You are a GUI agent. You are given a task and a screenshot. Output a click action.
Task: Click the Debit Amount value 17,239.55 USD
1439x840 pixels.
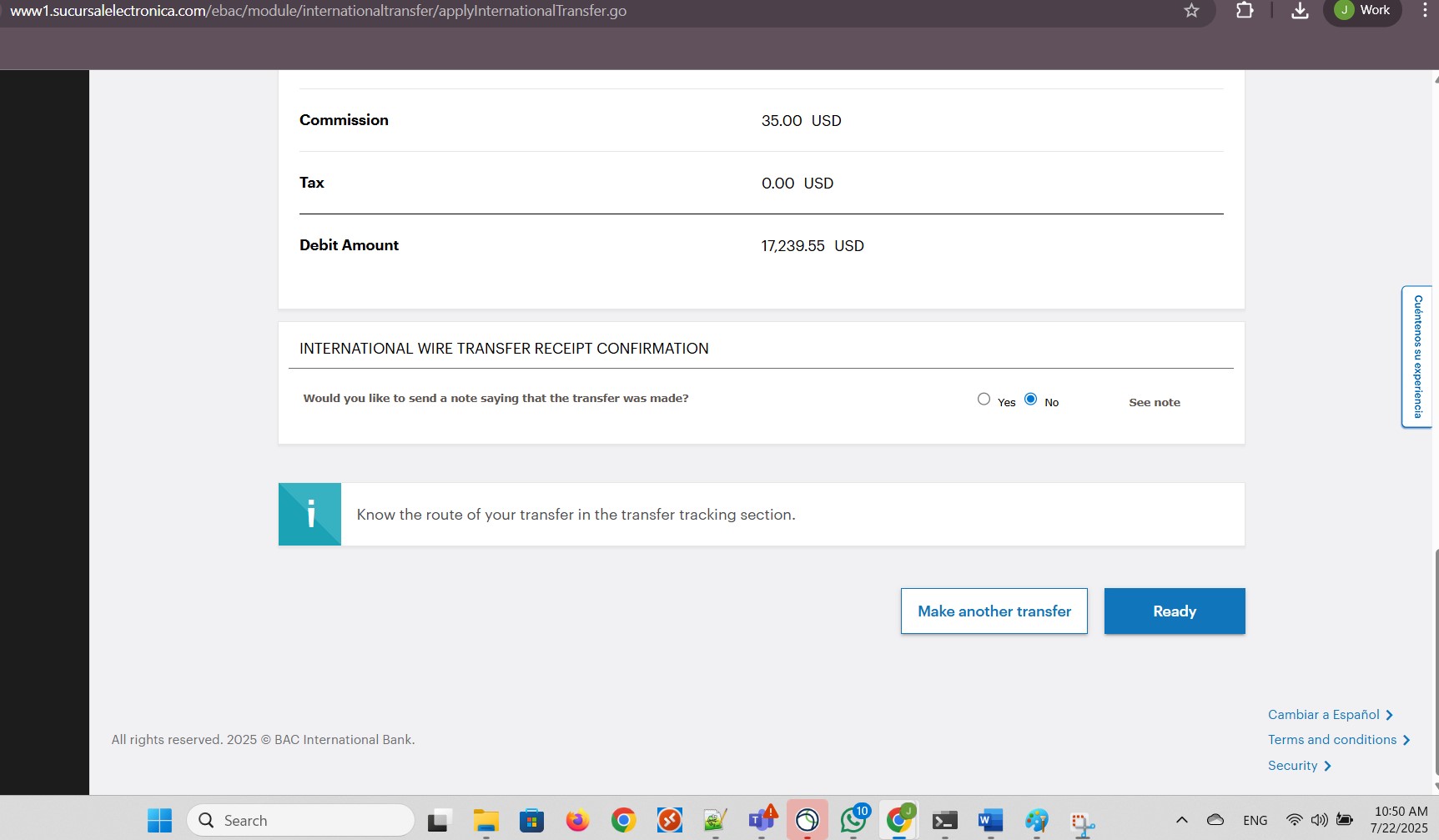(x=813, y=246)
